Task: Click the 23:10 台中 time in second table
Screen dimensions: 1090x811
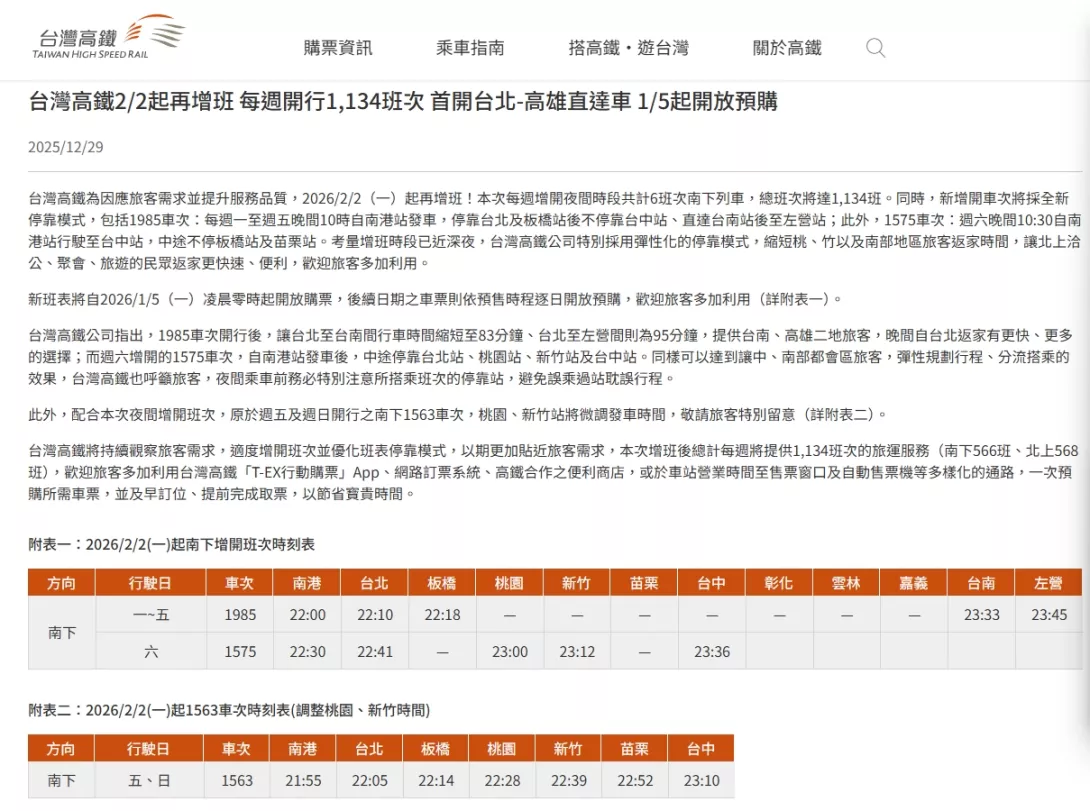Action: click(701, 780)
